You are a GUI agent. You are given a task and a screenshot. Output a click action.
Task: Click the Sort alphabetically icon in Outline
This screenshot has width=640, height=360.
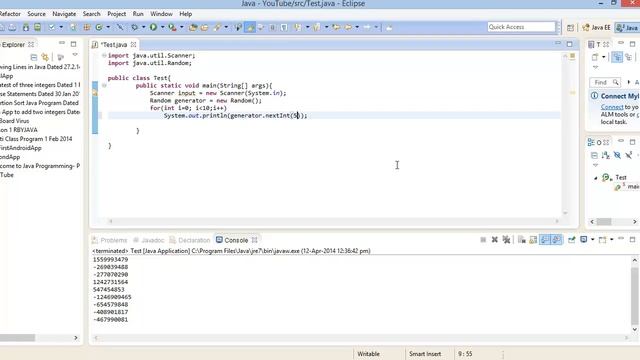click(x=605, y=155)
